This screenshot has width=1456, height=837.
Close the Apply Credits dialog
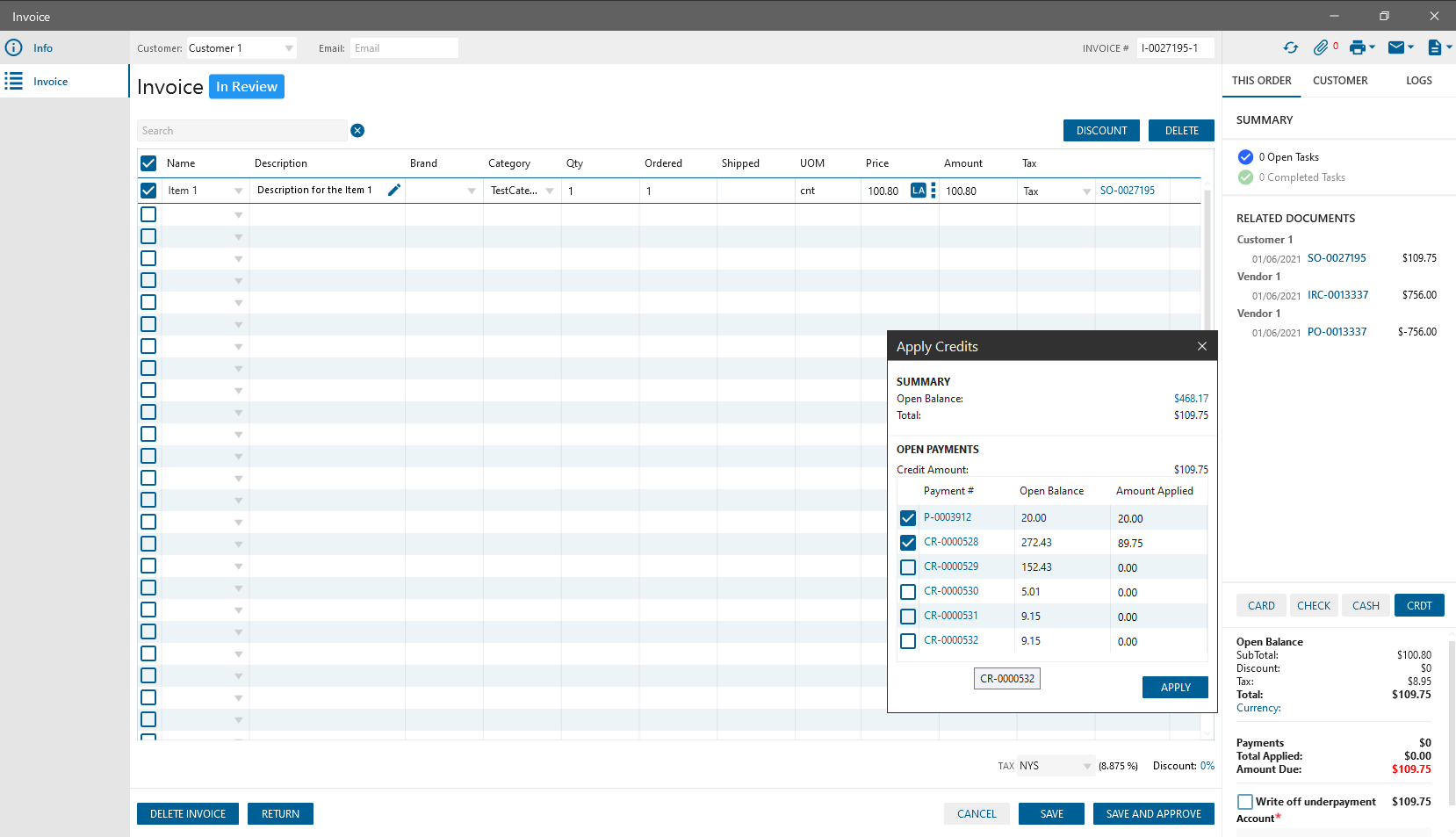click(x=1201, y=347)
